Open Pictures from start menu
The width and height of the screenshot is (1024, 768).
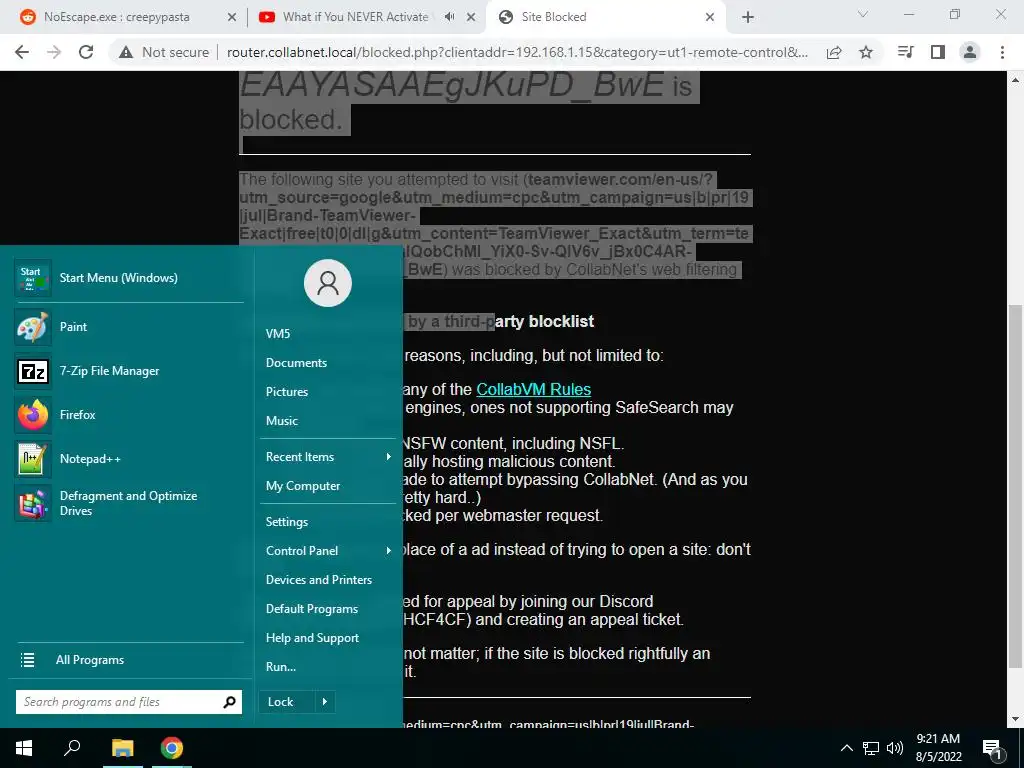pyautogui.click(x=328, y=392)
